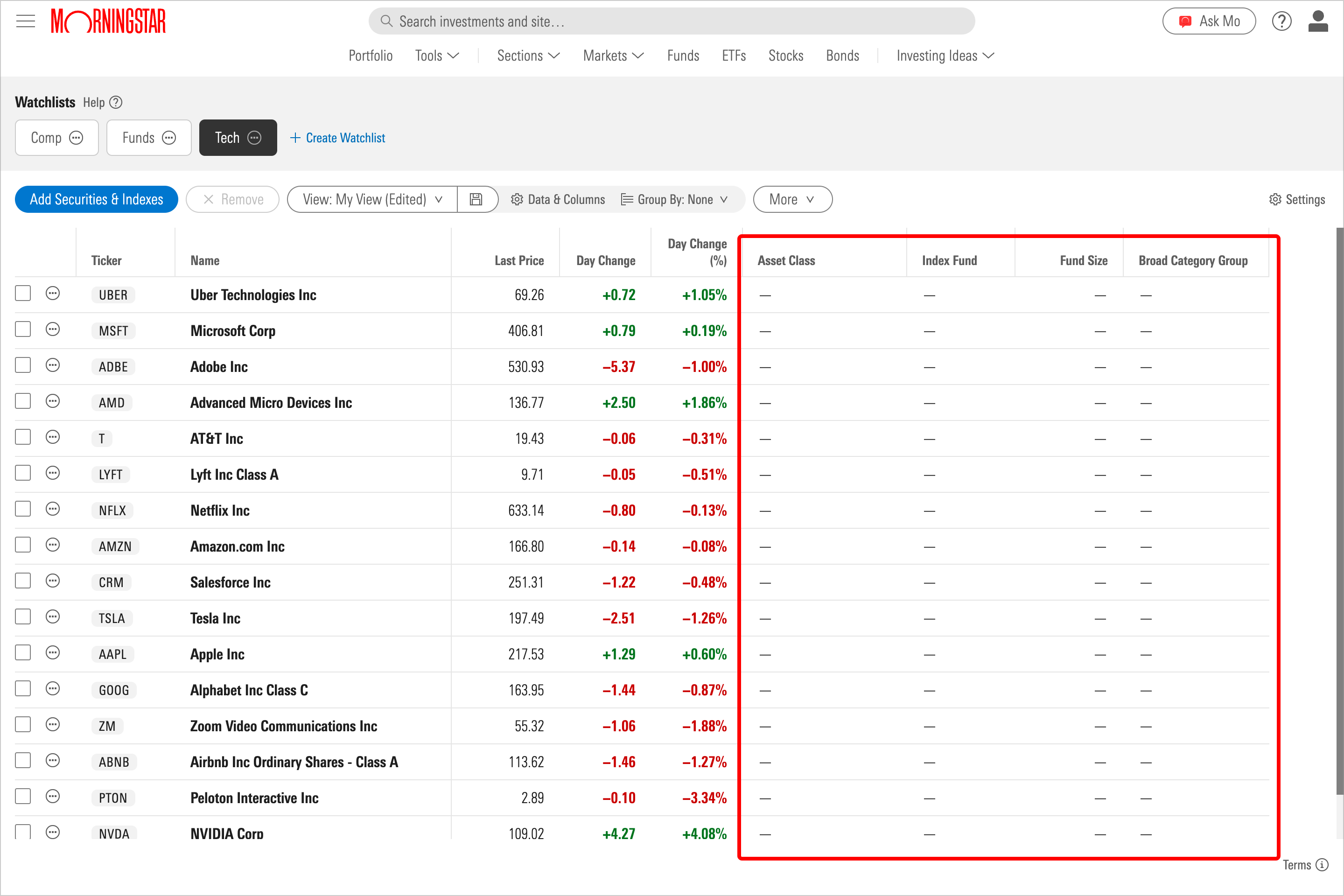Sort by Last Price column header
This screenshot has width=1344, height=896.
[x=519, y=260]
